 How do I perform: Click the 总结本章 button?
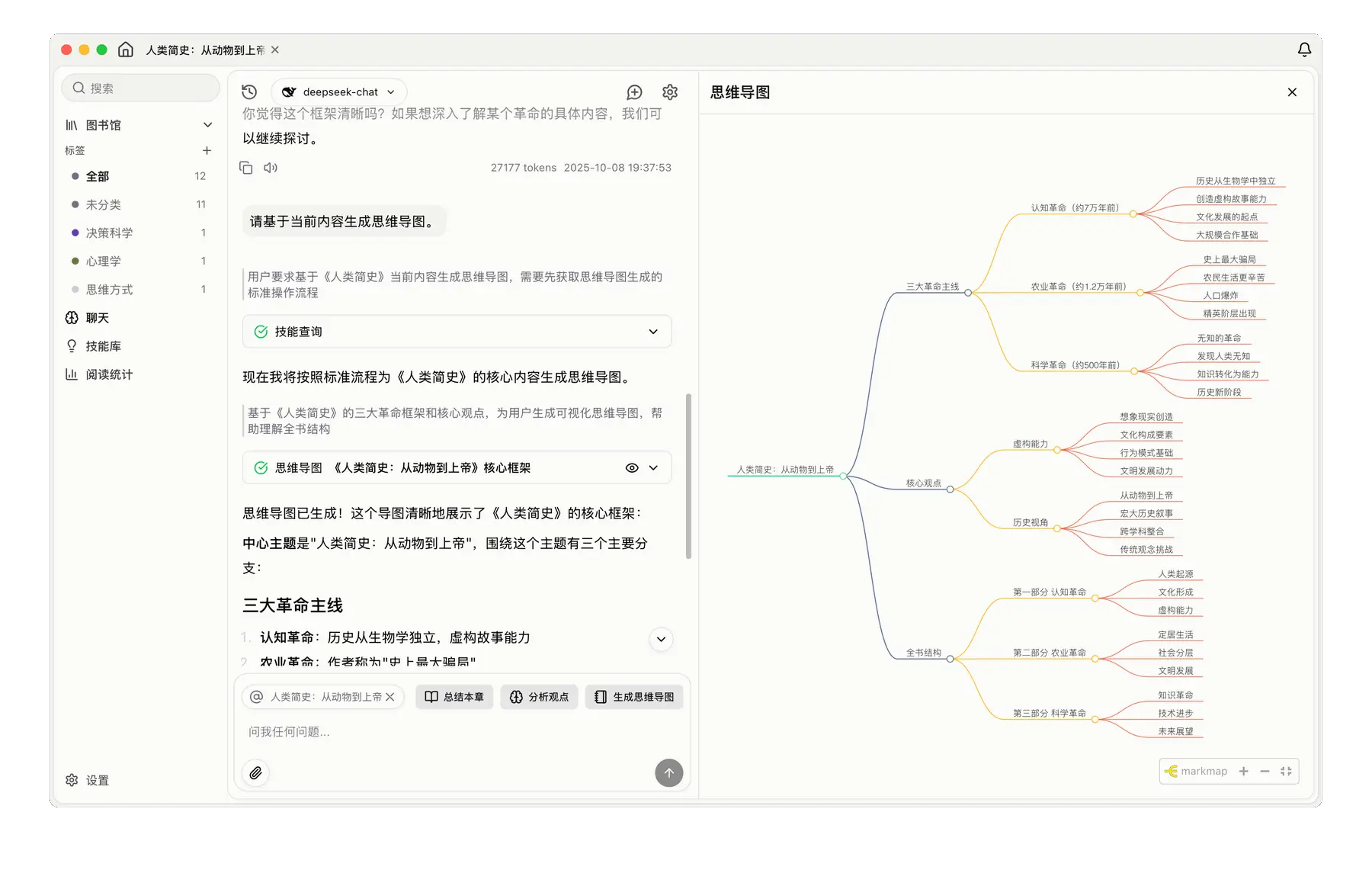pyautogui.click(x=454, y=697)
